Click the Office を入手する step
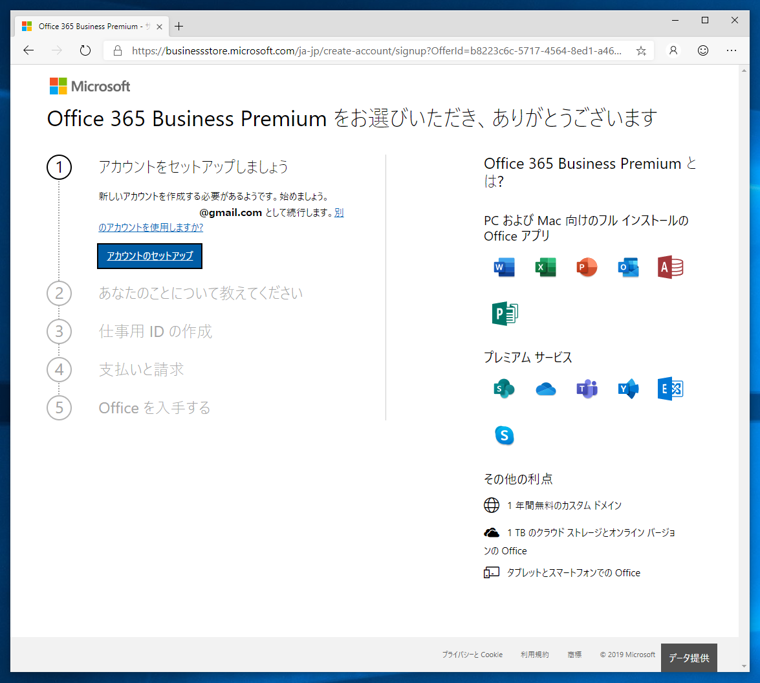Screen dimensions: 760x683 [x=155, y=408]
